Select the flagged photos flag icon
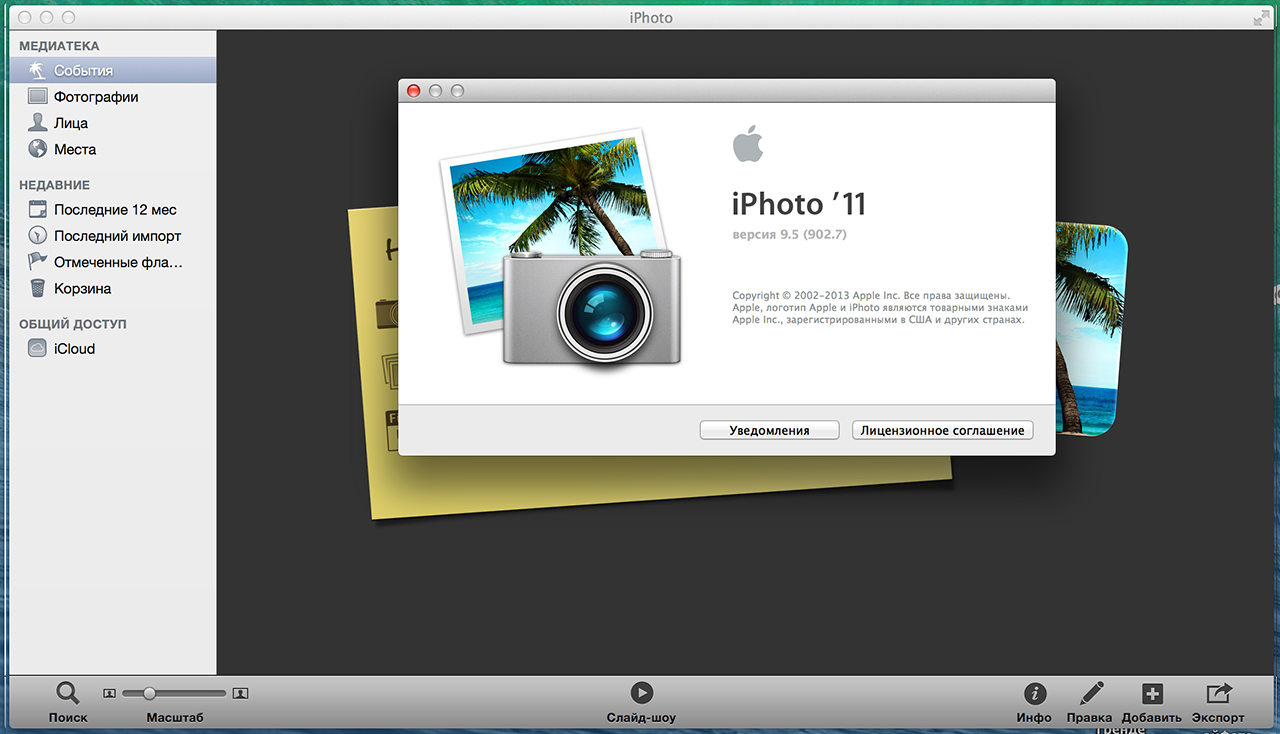Viewport: 1280px width, 734px height. [38, 262]
